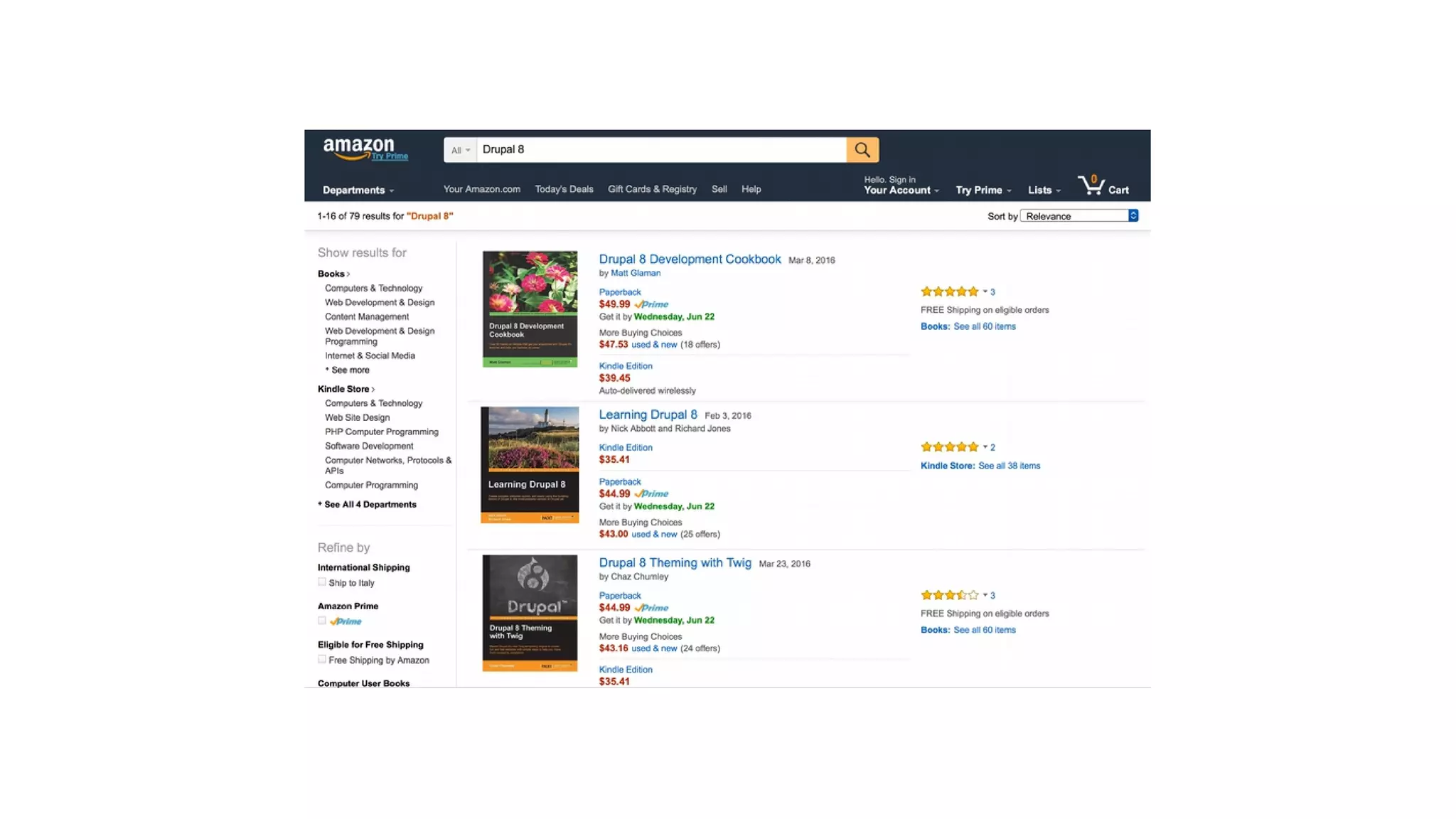Open the All search category dropdown
1456x819 pixels.
460,150
